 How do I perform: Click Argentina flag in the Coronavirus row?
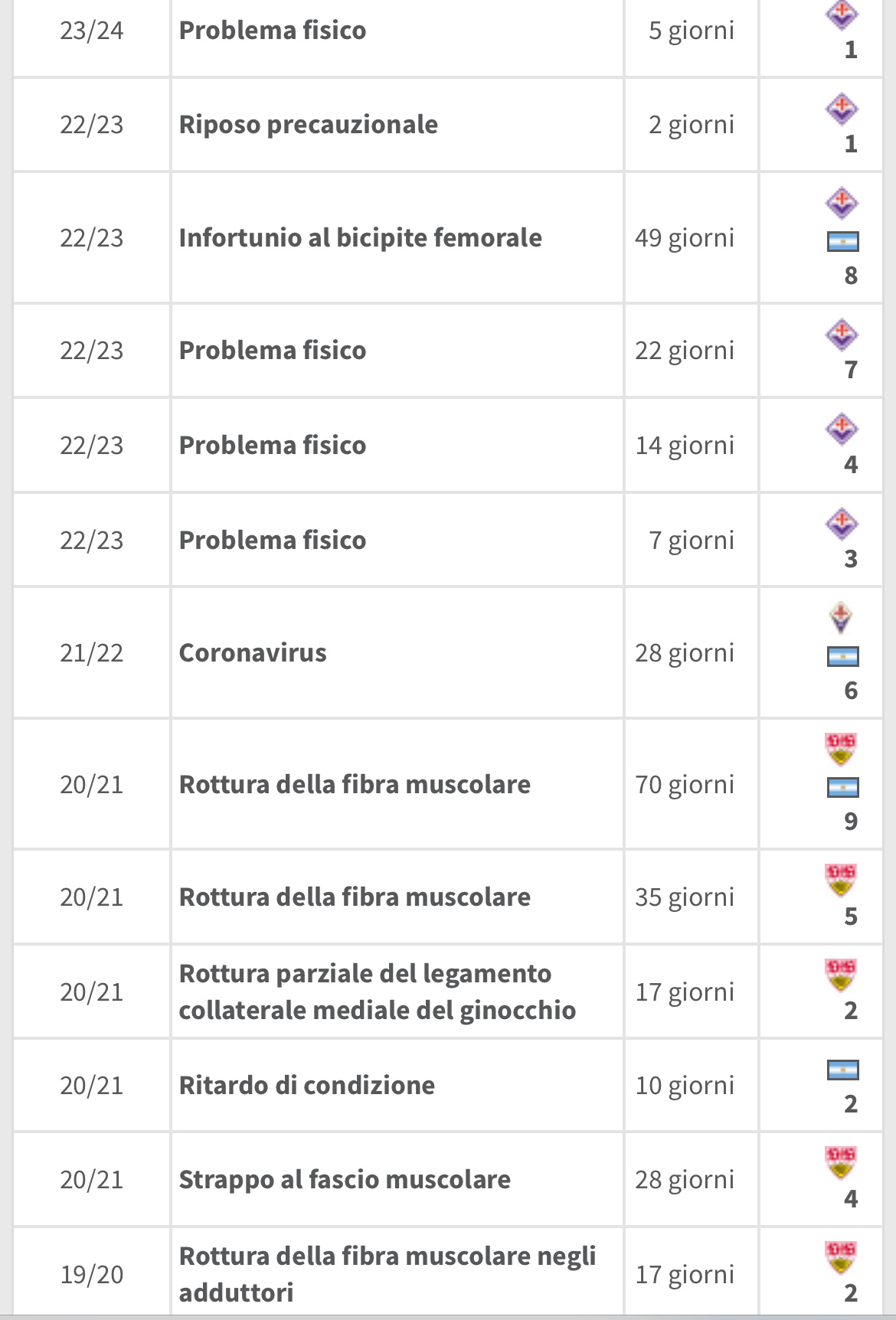(x=842, y=657)
